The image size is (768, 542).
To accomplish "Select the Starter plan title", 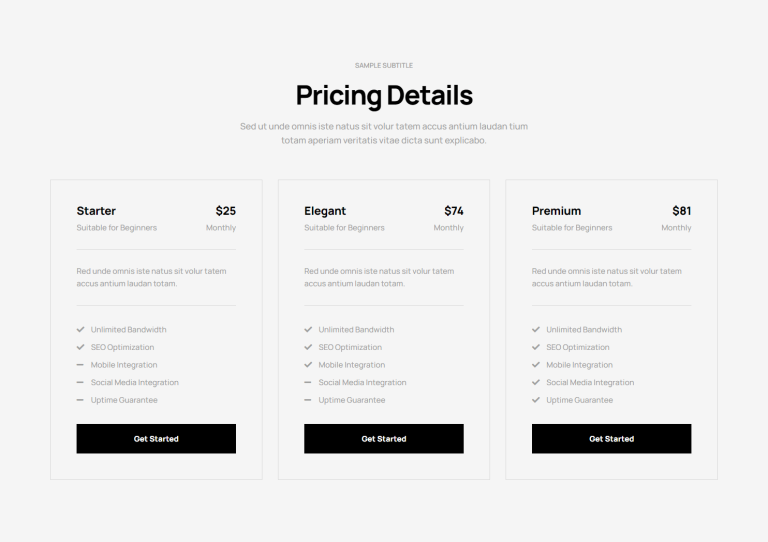I will coord(96,211).
